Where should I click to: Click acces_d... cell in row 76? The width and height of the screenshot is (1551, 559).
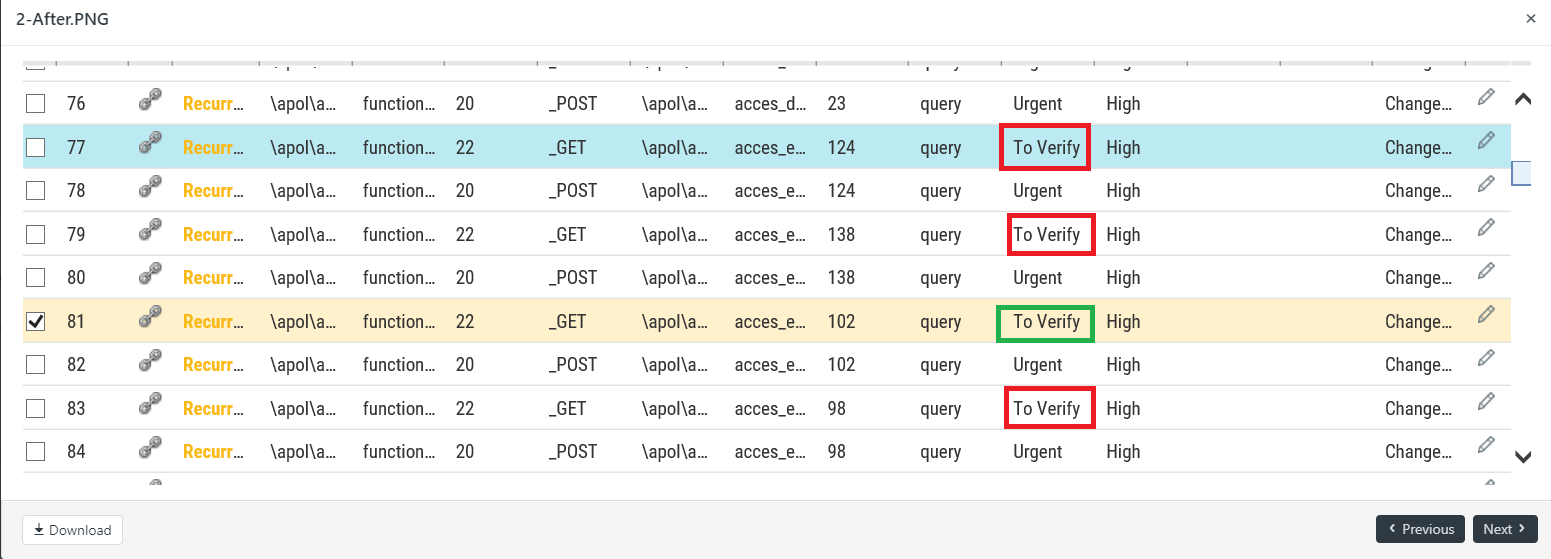point(770,104)
